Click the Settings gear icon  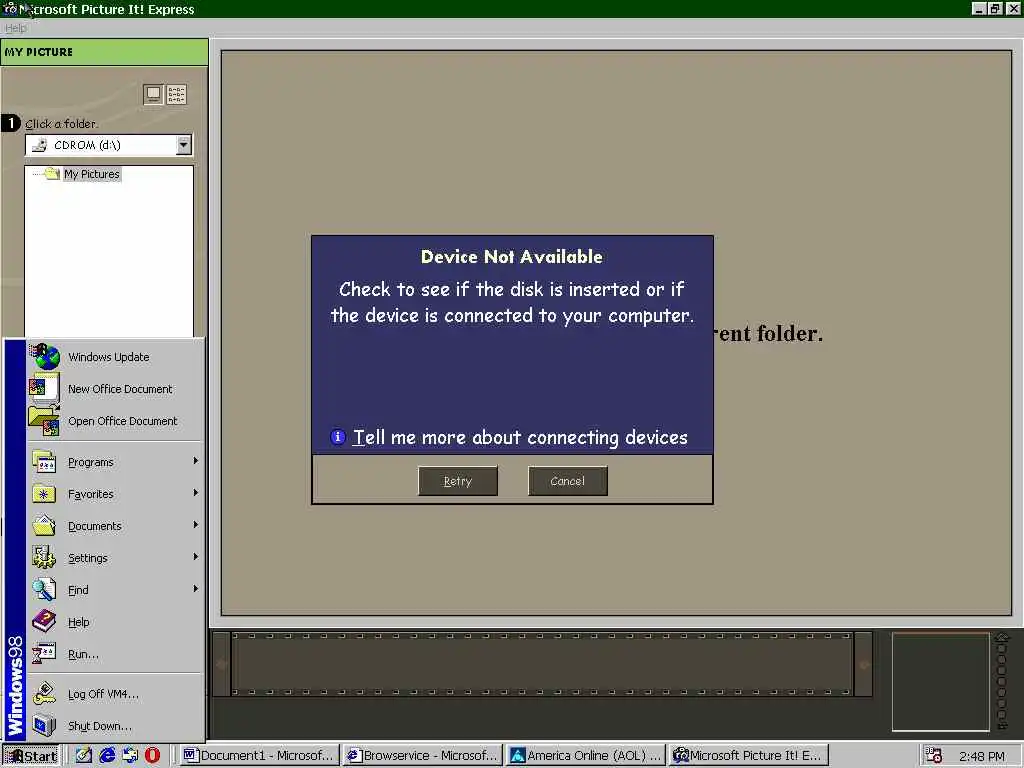[44, 557]
